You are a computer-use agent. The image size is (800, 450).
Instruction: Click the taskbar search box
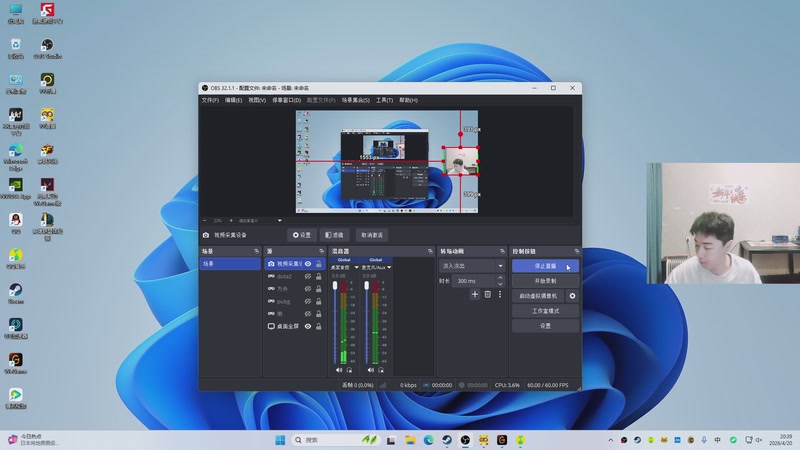coord(336,440)
